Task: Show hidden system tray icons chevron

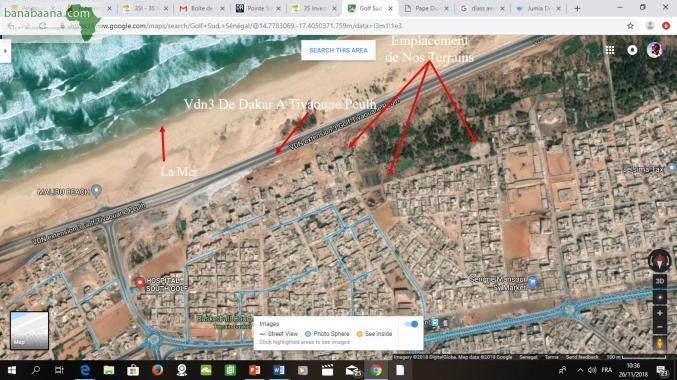Action: tap(580, 370)
